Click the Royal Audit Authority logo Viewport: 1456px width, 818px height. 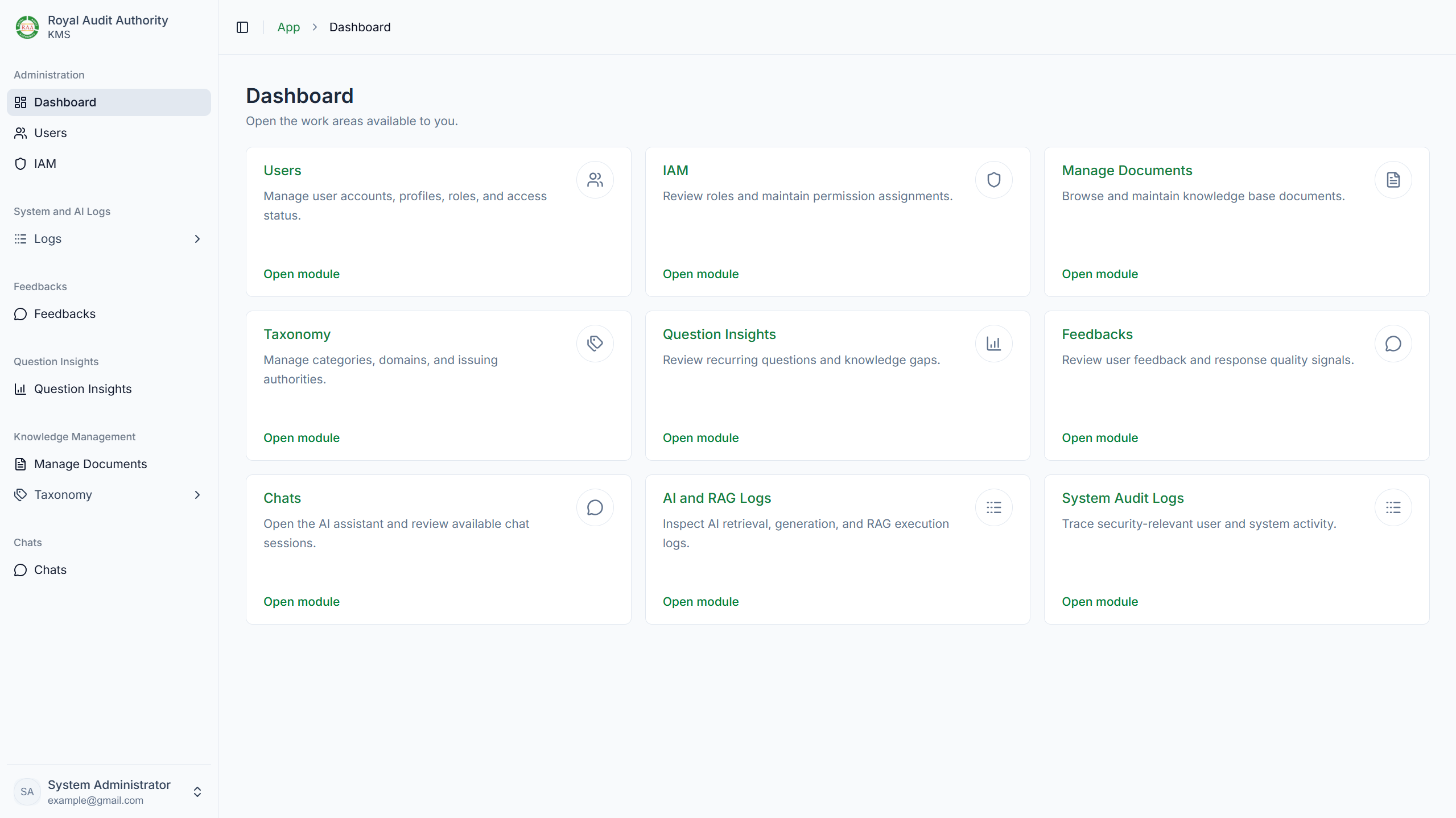[27, 27]
